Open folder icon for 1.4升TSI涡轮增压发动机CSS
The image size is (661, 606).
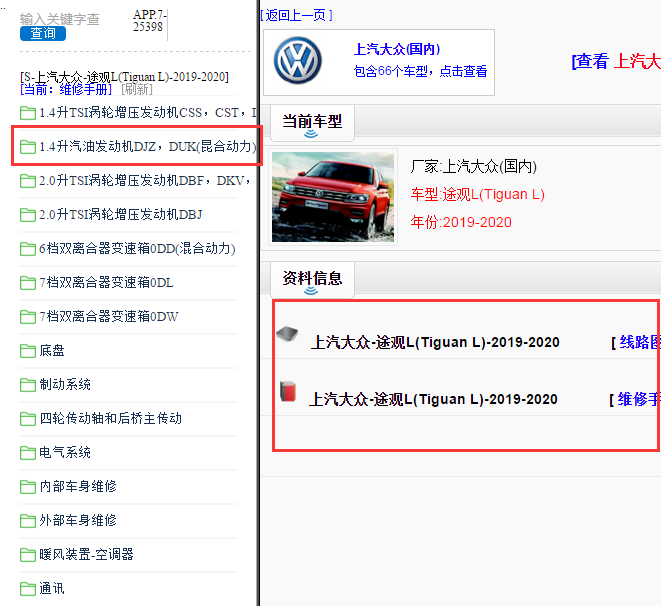point(28,113)
